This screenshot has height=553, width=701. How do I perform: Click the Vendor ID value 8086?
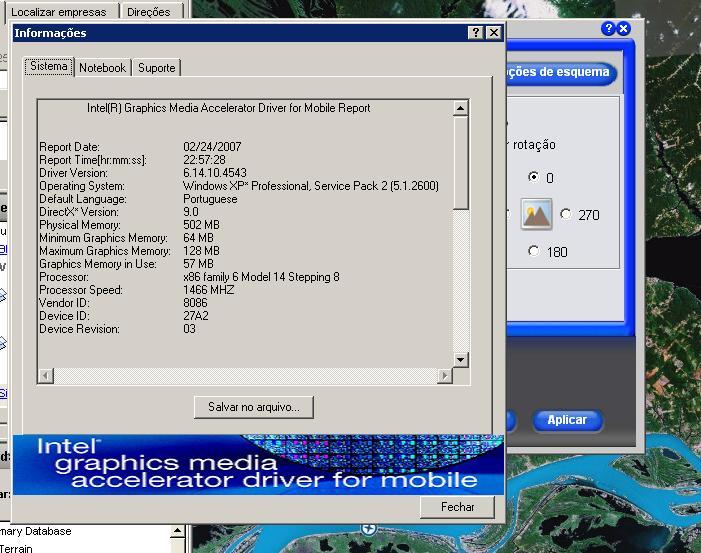coord(195,303)
